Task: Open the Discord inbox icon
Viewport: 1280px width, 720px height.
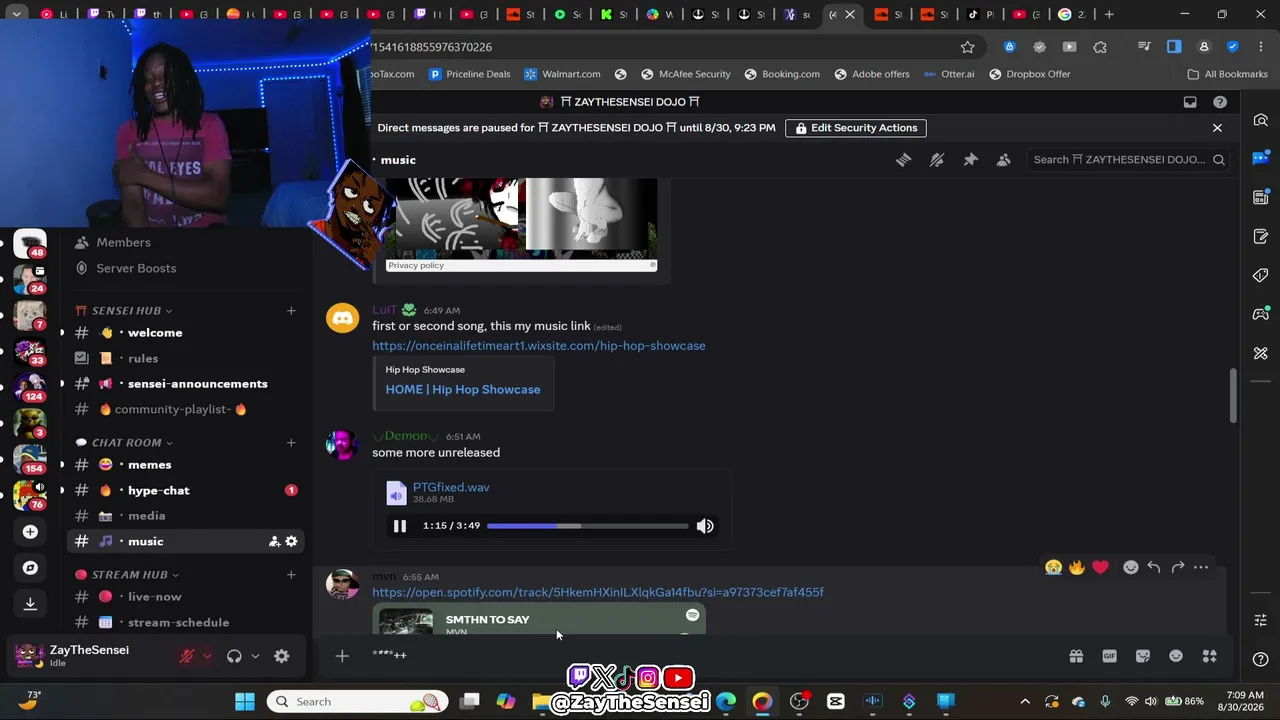Action: [1190, 102]
